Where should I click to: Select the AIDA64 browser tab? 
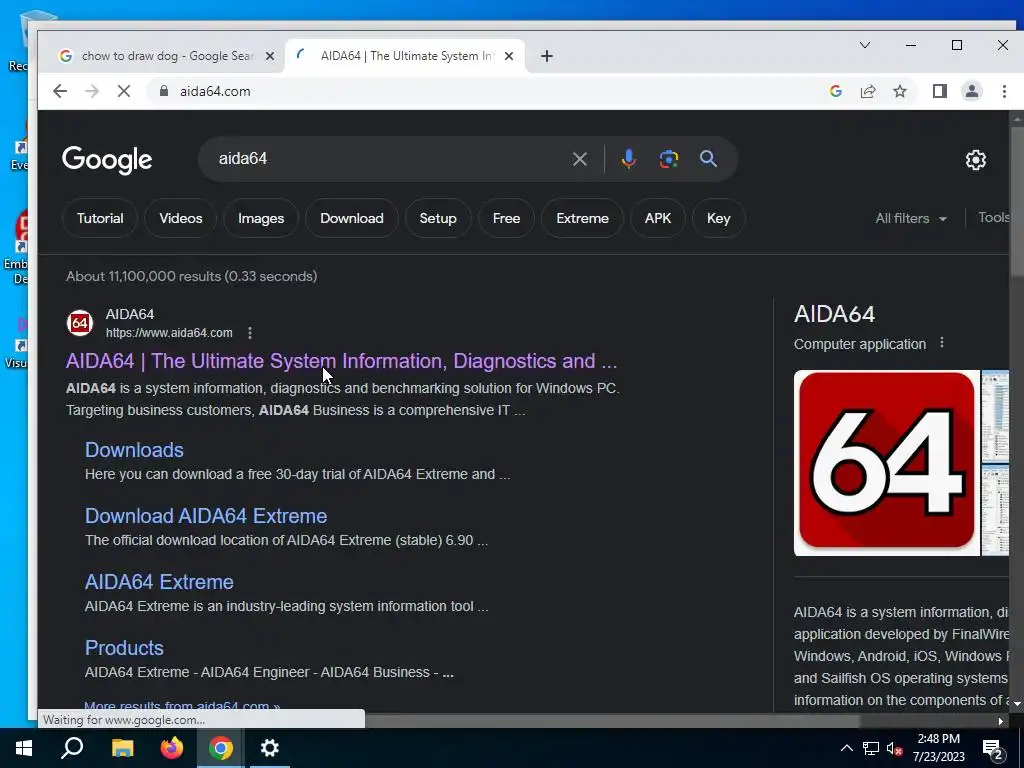pyautogui.click(x=405, y=56)
